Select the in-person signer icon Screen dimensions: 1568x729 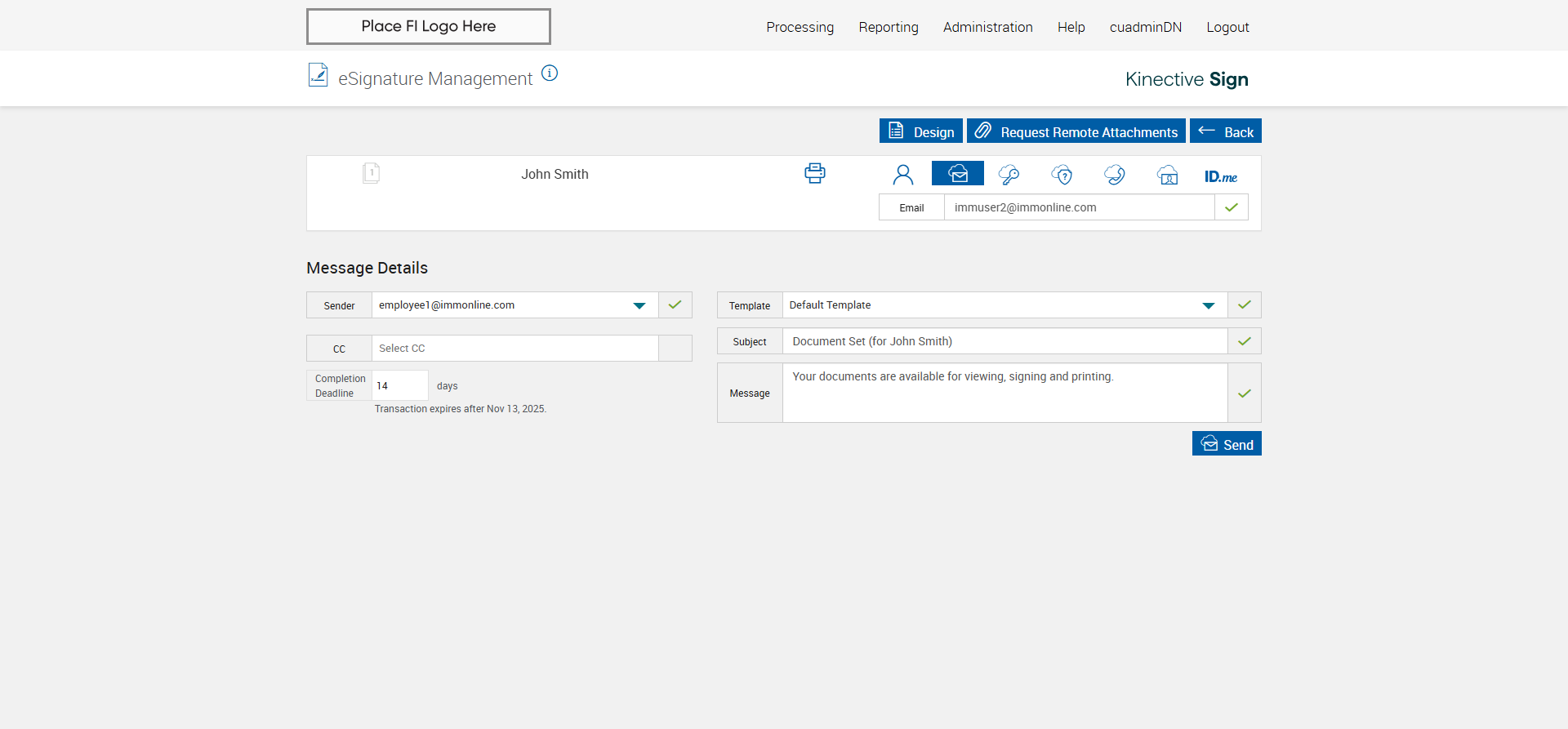pyautogui.click(x=903, y=175)
